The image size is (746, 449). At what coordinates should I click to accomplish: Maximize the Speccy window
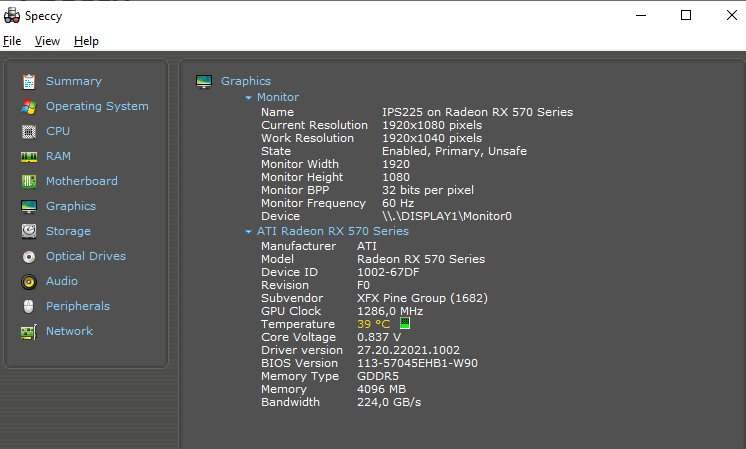686,15
